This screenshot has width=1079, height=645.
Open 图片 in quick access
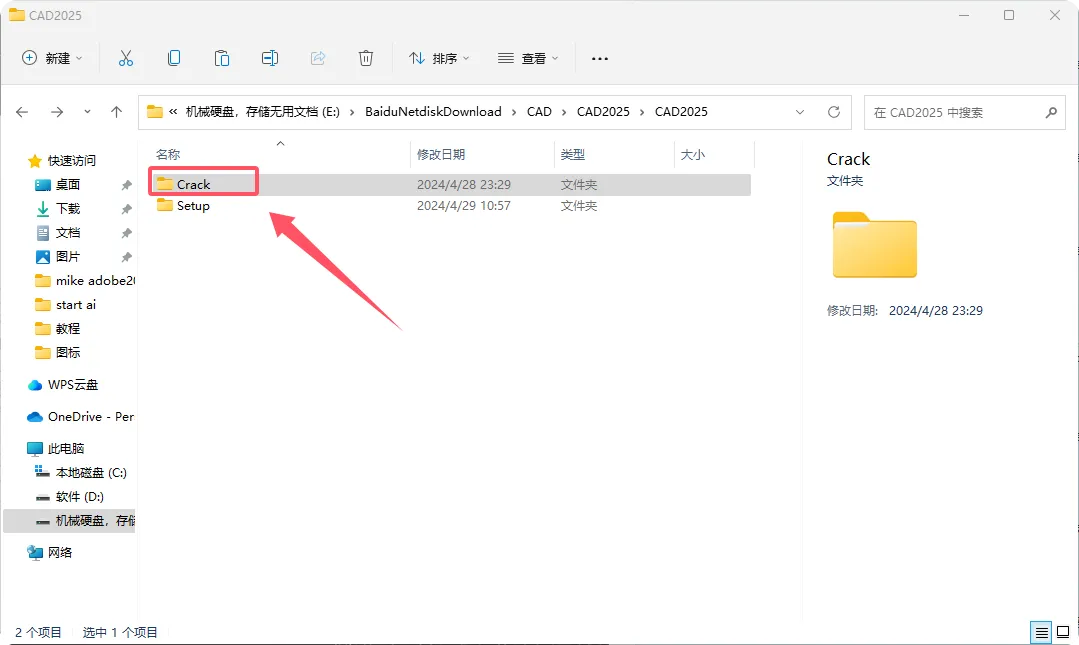(67, 257)
